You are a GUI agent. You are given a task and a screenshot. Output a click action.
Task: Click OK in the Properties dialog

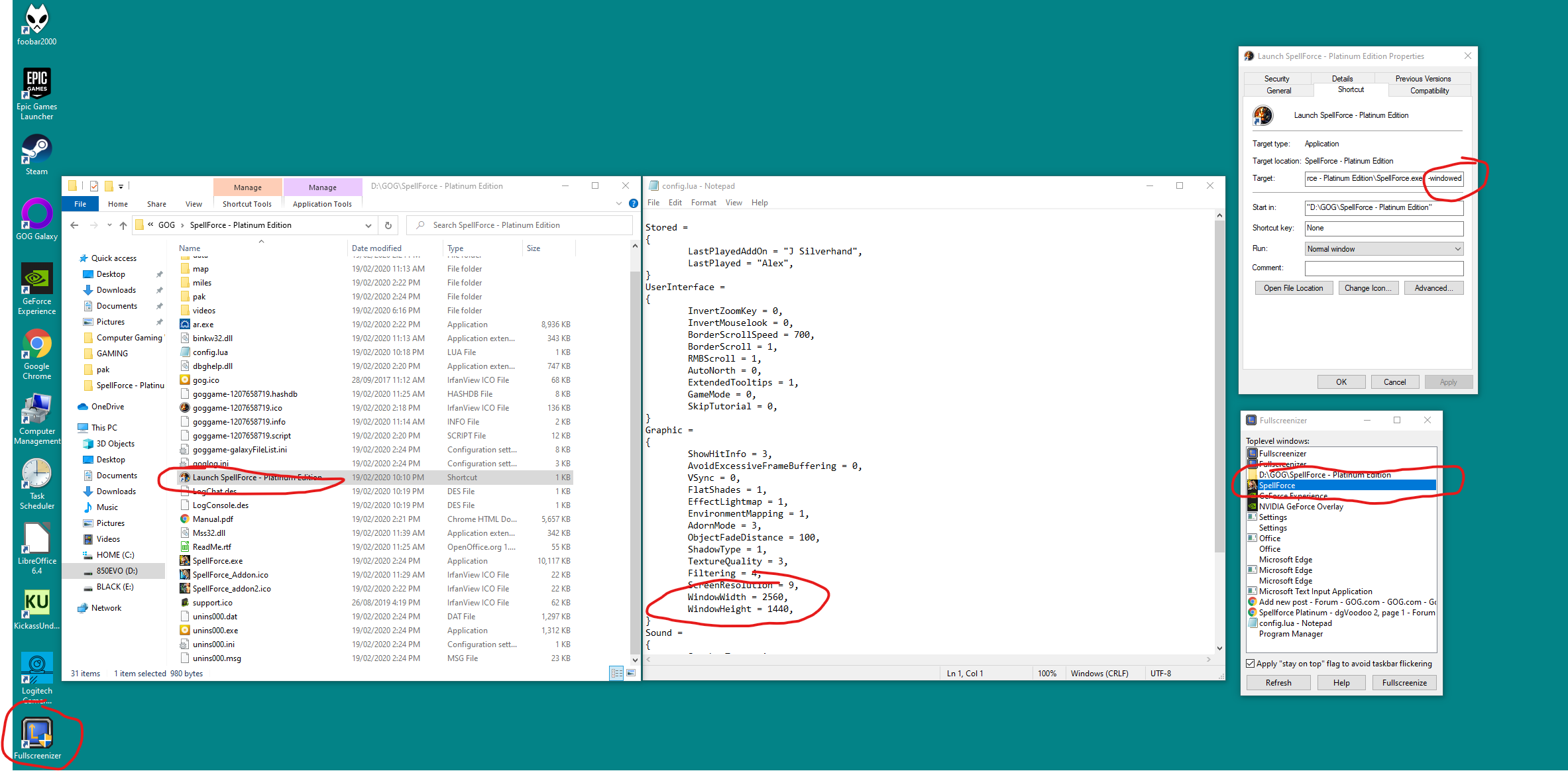[1341, 382]
